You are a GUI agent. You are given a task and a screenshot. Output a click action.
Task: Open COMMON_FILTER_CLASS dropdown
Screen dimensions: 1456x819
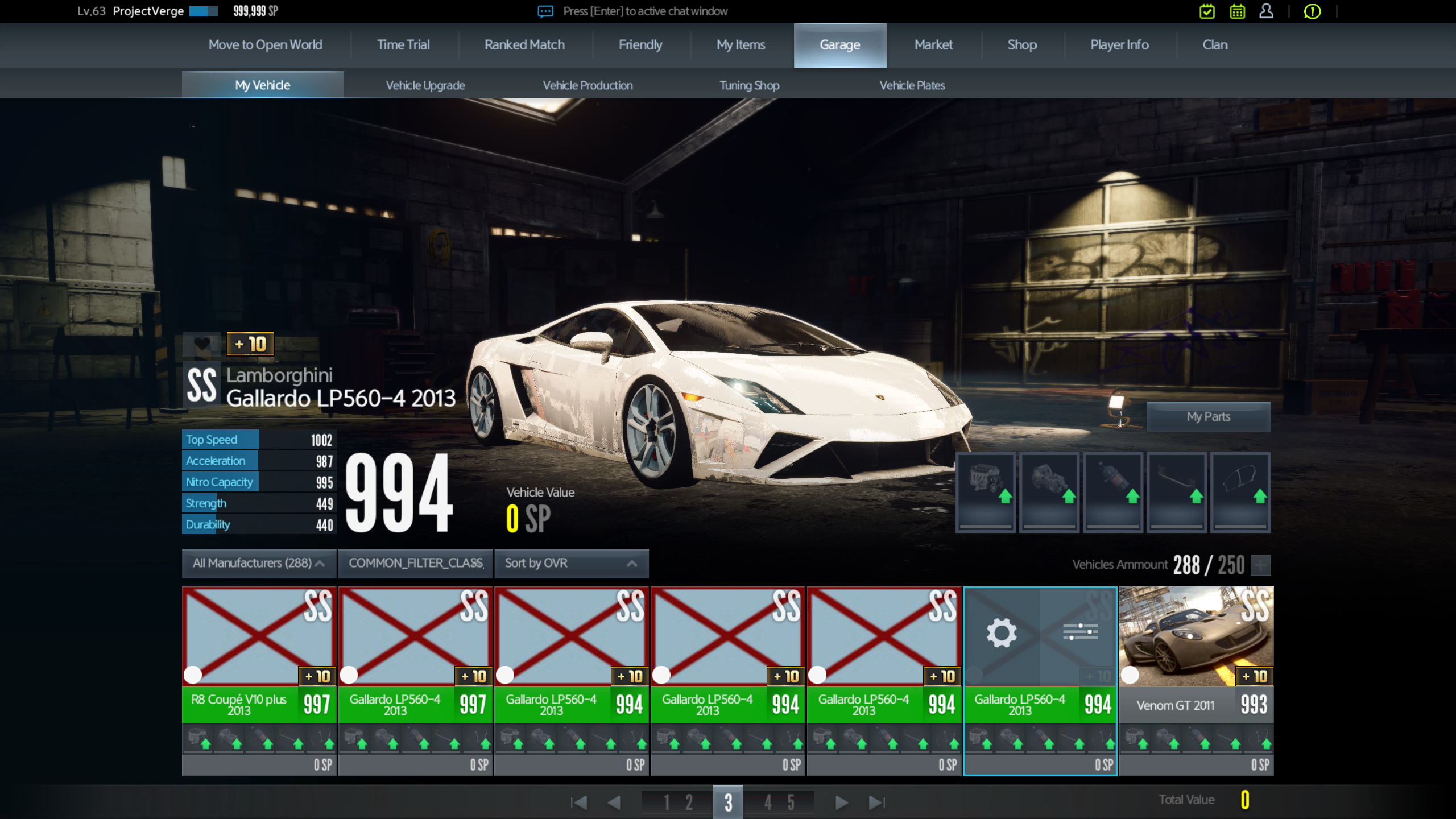(x=416, y=563)
